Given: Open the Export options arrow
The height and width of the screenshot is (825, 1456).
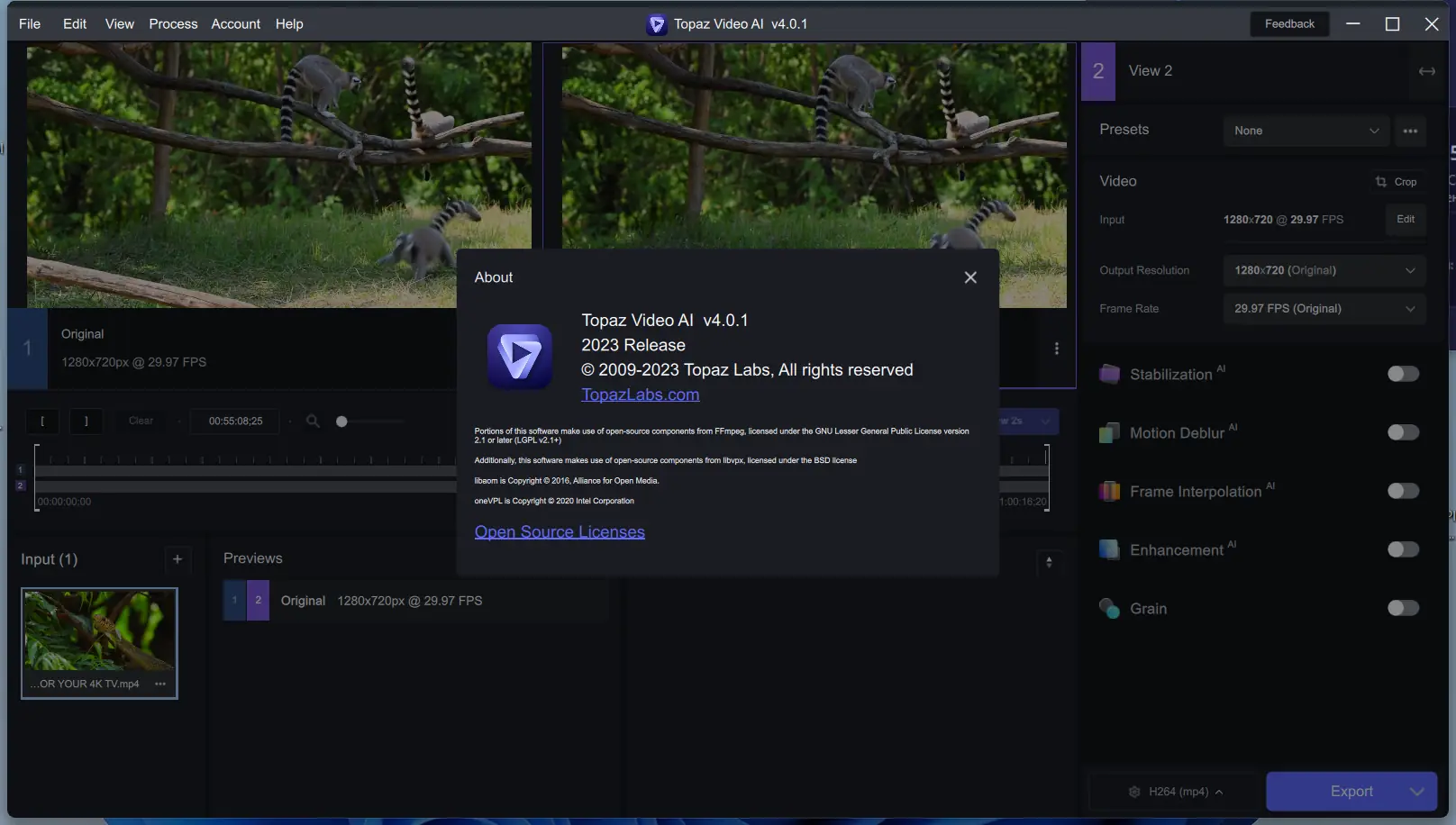Looking at the screenshot, I should [x=1418, y=792].
